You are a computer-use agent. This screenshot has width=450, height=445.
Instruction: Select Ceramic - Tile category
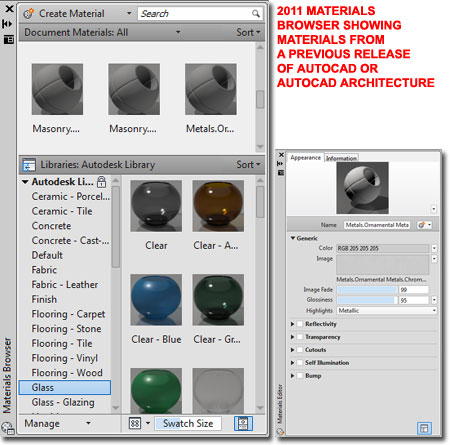click(62, 211)
